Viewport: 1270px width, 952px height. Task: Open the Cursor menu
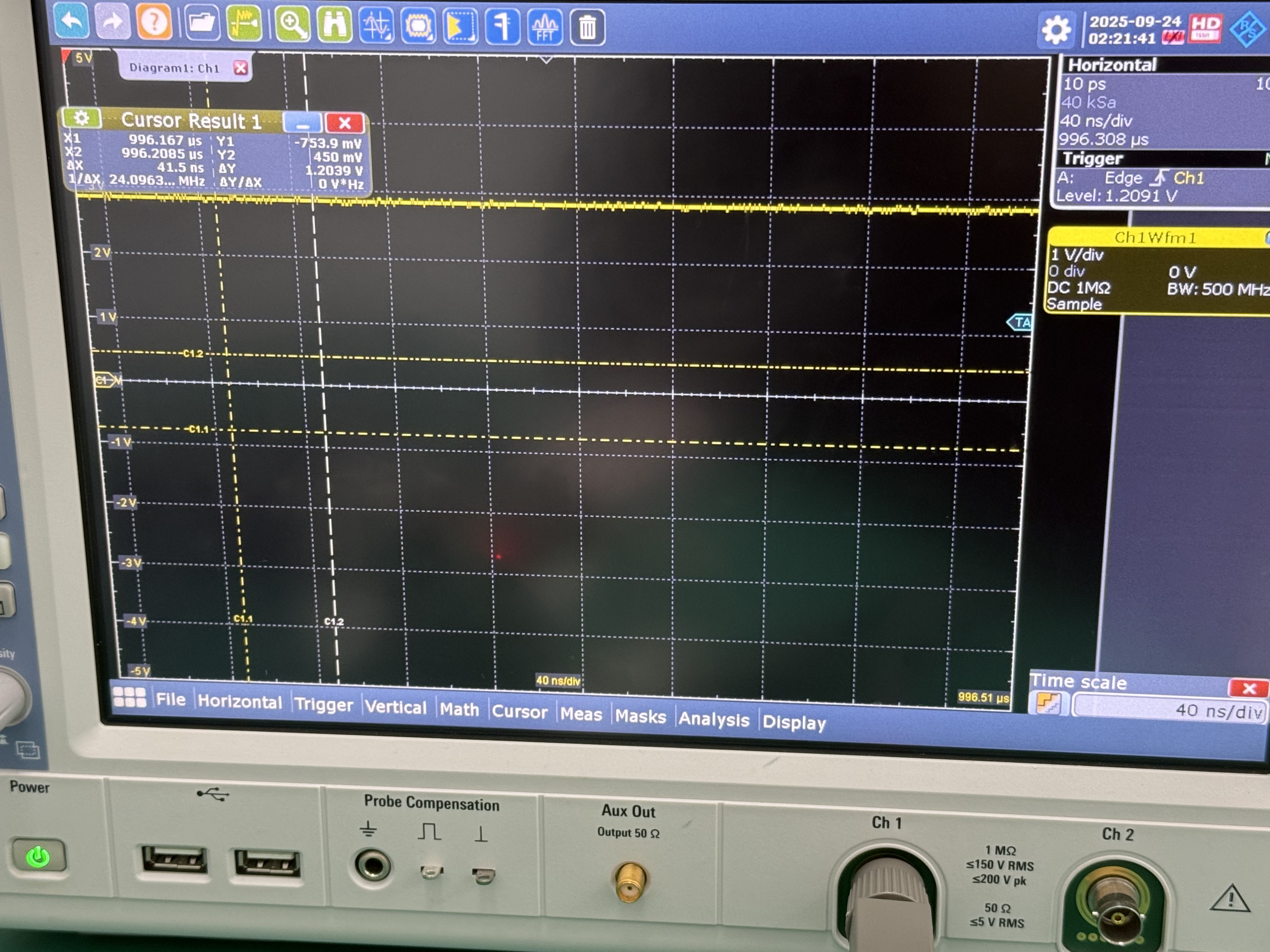519,711
